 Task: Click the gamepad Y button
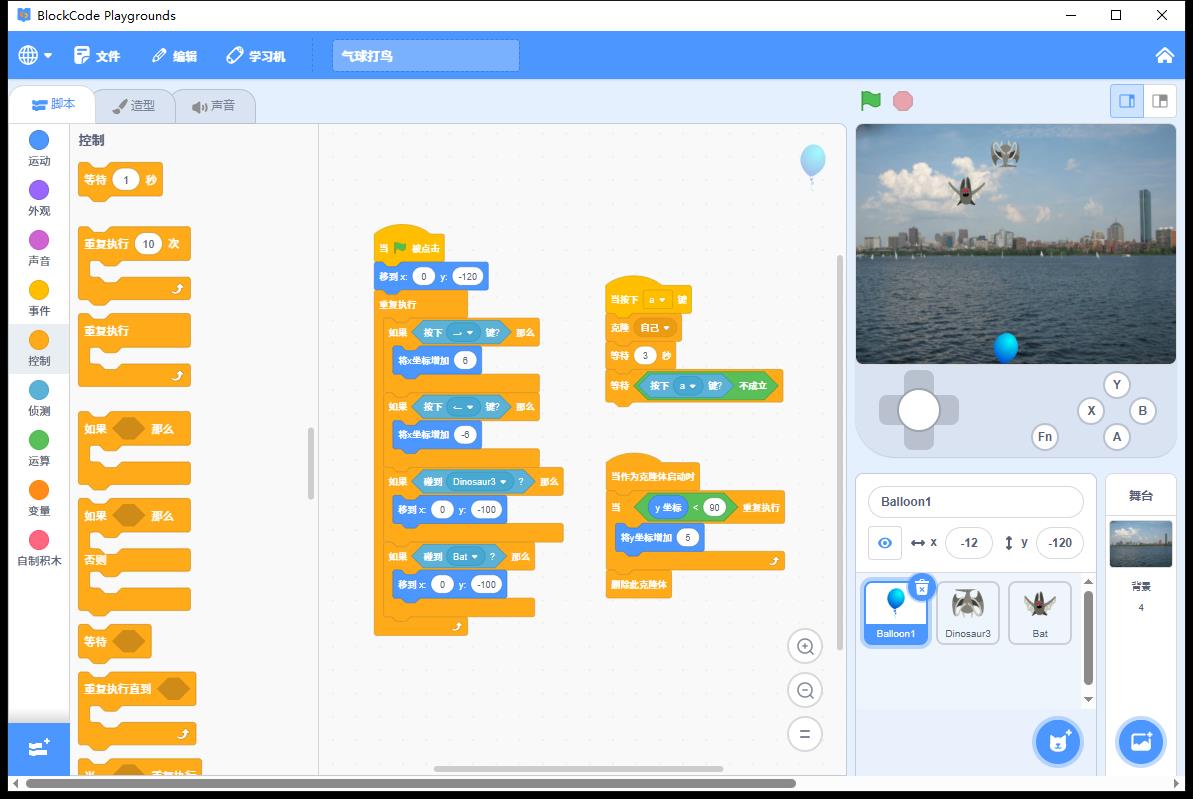(1116, 384)
